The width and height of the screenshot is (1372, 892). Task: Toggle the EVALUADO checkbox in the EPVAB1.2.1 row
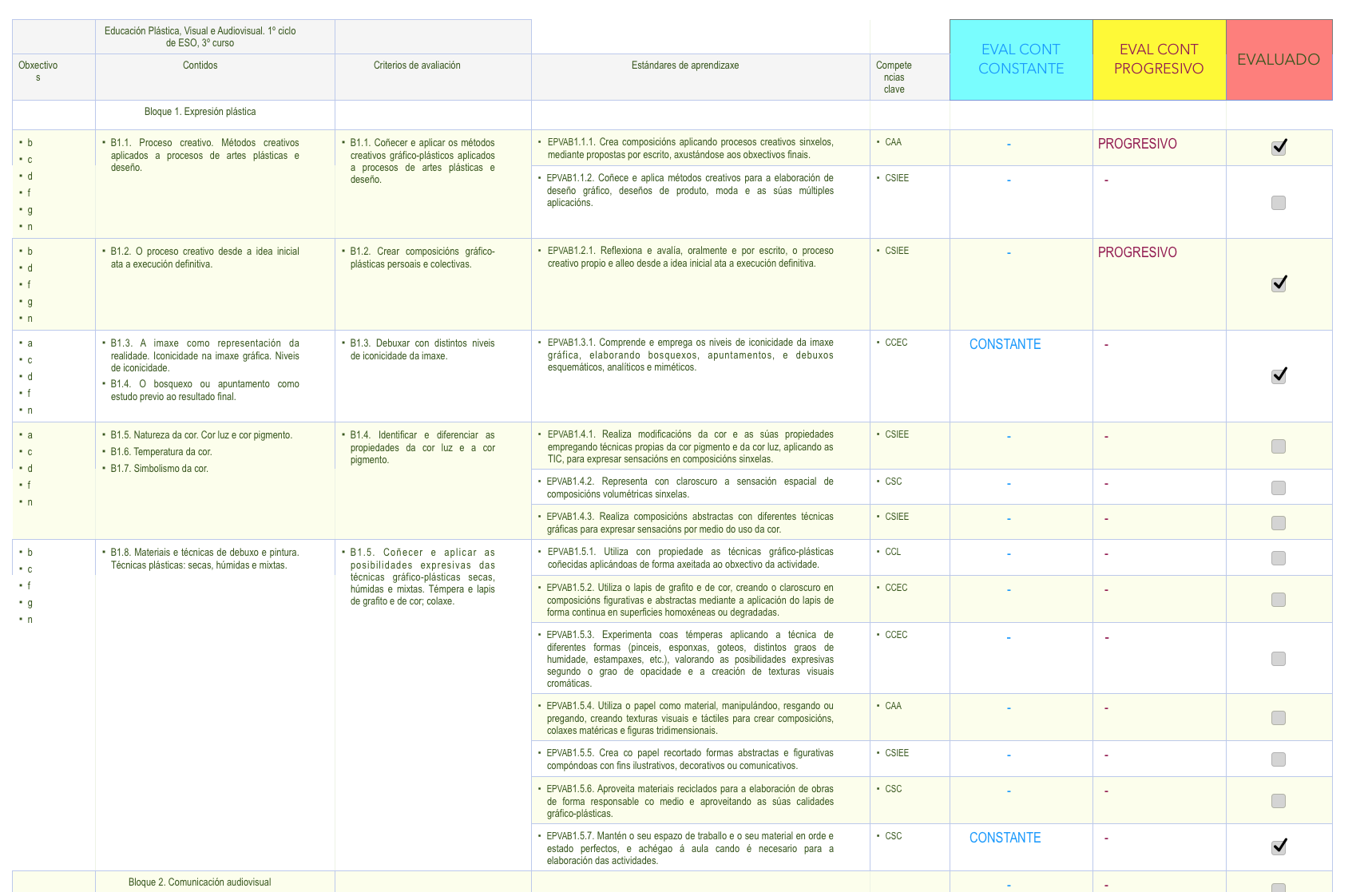1279,283
